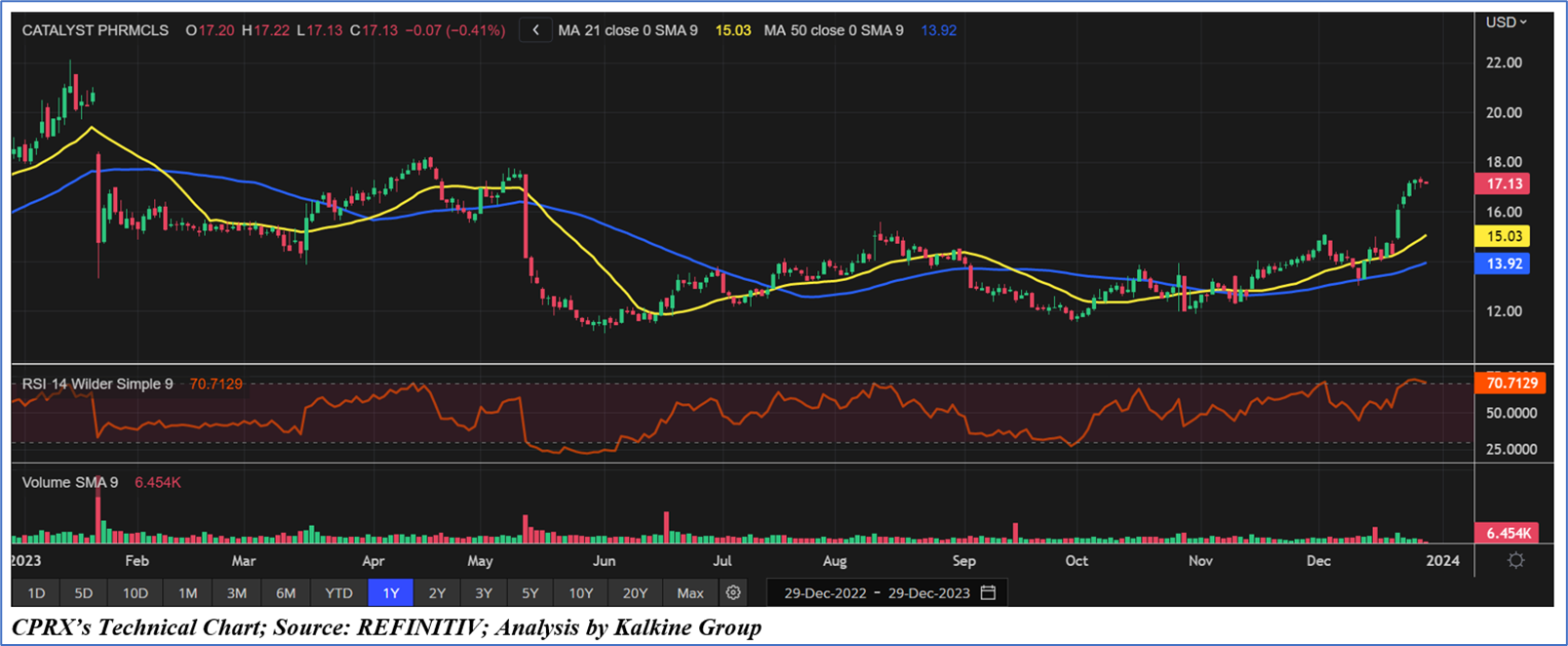Open the date range calendar icon
This screenshot has height=646, width=1568.
(988, 592)
